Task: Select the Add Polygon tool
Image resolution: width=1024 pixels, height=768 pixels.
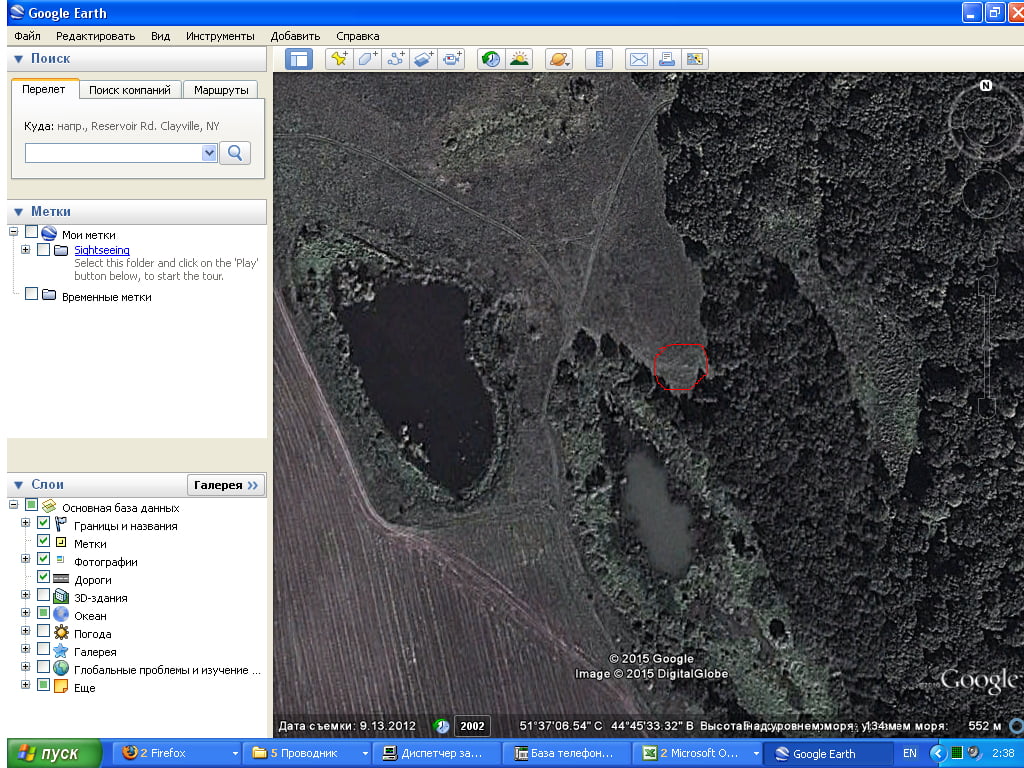Action: point(368,59)
